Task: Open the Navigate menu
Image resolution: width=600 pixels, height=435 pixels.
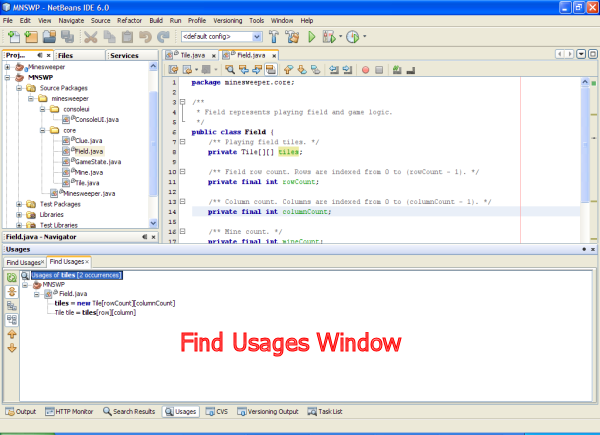Action: [x=71, y=21]
